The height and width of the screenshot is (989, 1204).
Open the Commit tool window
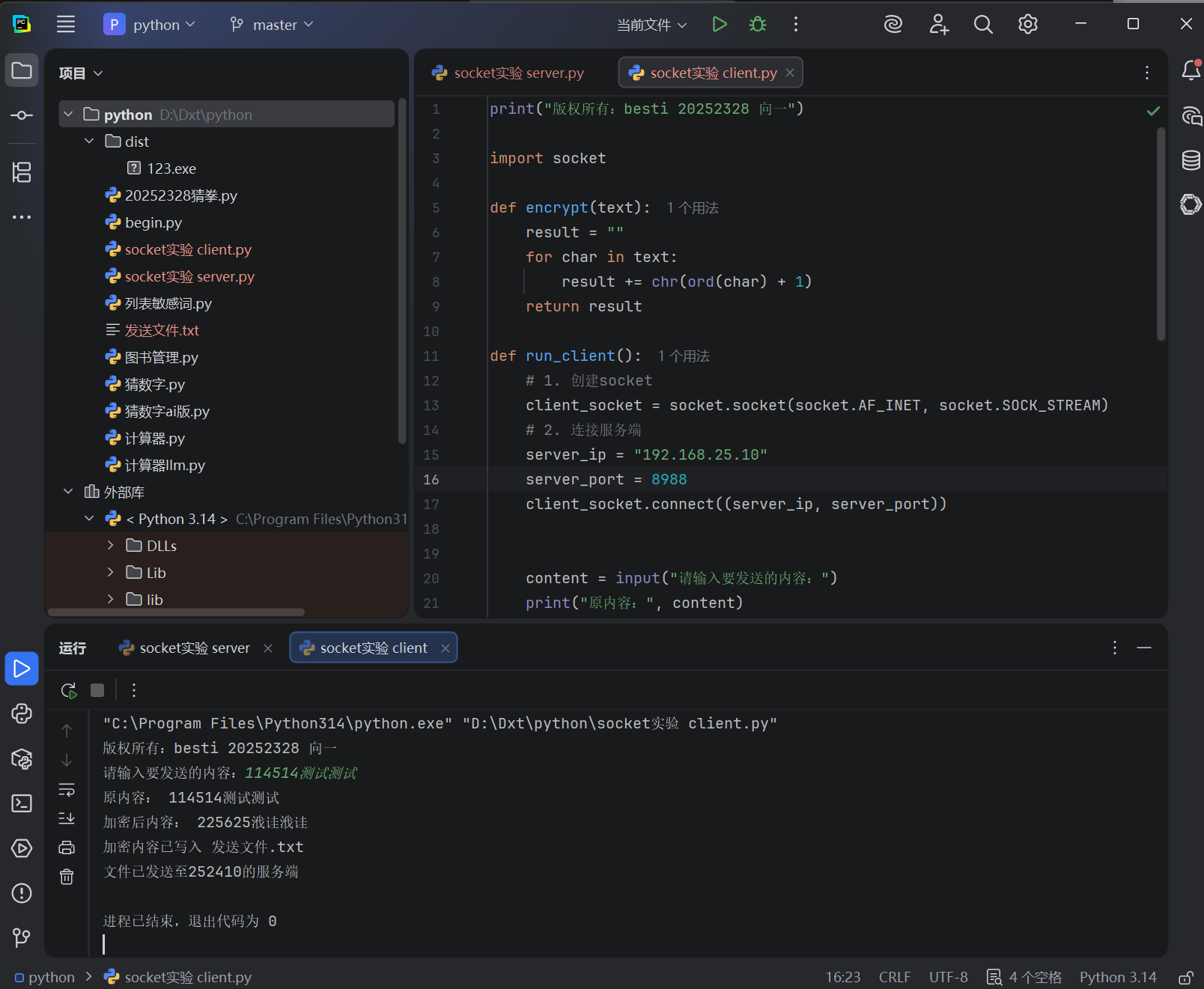[22, 115]
